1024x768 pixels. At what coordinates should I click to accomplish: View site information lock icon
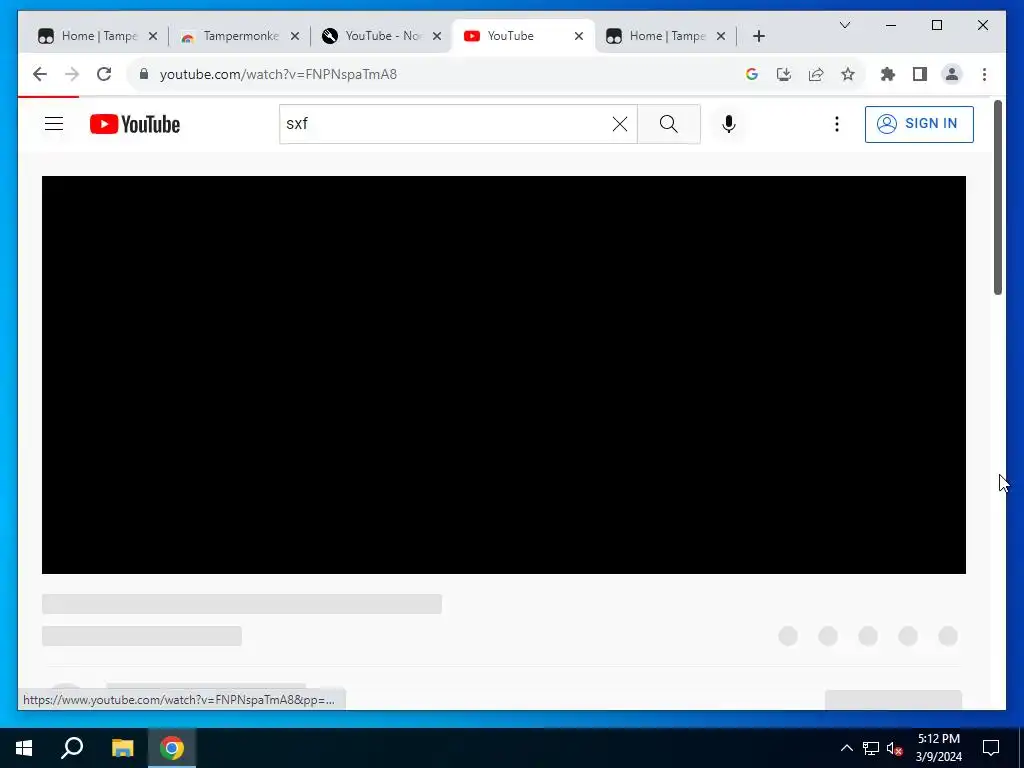pos(144,74)
